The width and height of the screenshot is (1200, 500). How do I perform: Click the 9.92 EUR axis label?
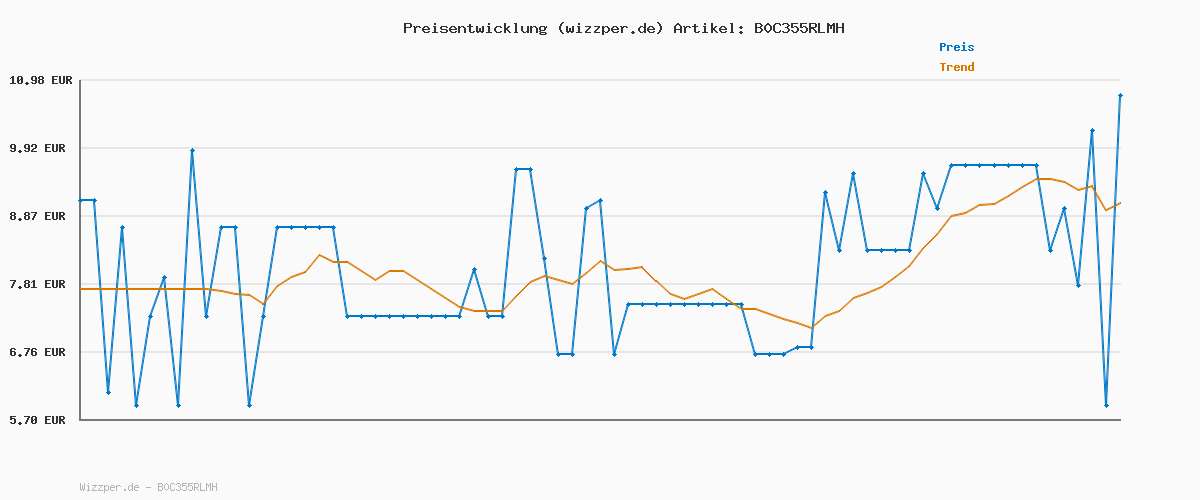[40, 148]
